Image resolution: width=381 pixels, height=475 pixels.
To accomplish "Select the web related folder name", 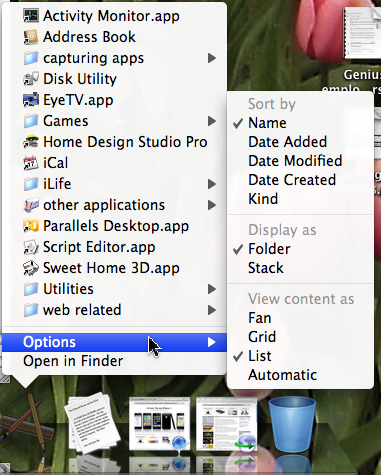I will pos(82,310).
